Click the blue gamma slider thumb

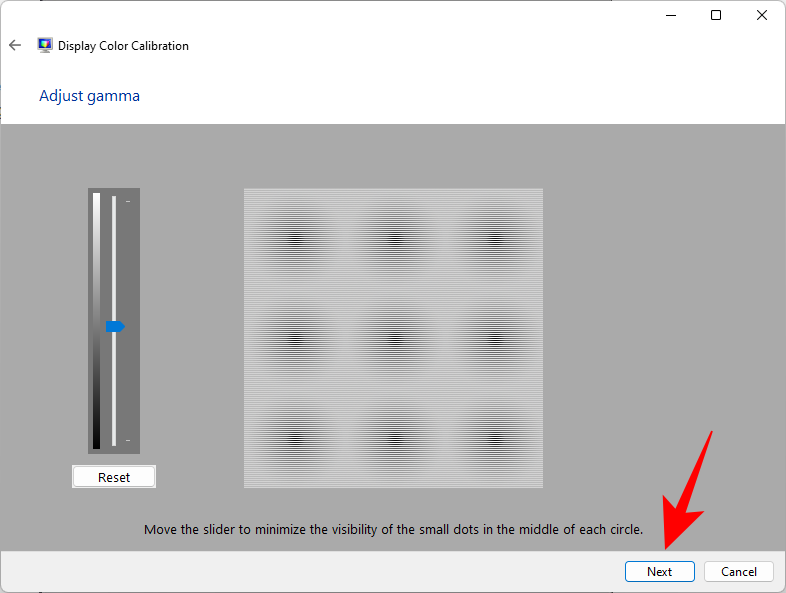(x=115, y=327)
